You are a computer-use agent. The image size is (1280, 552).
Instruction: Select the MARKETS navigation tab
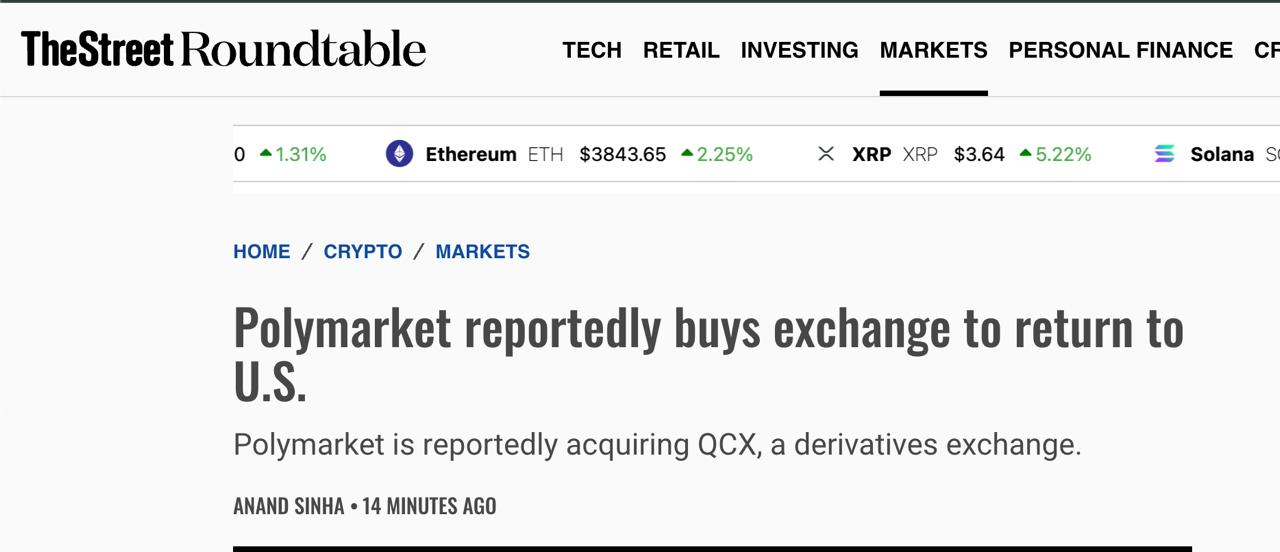[x=933, y=50]
